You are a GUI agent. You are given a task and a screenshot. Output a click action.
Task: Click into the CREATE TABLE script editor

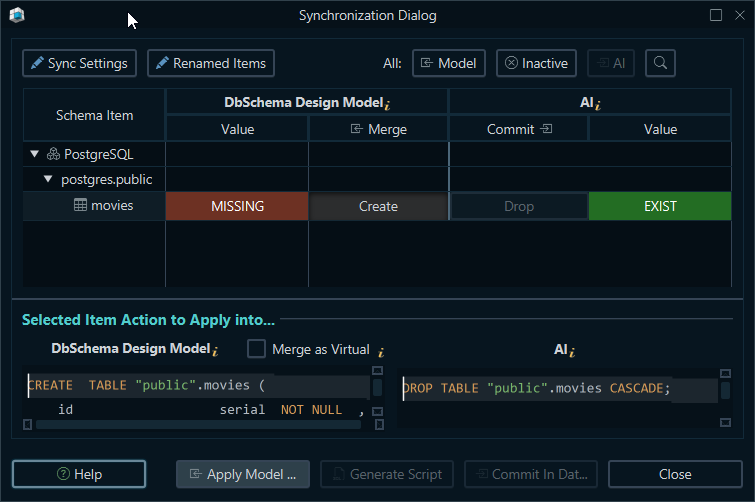click(197, 397)
